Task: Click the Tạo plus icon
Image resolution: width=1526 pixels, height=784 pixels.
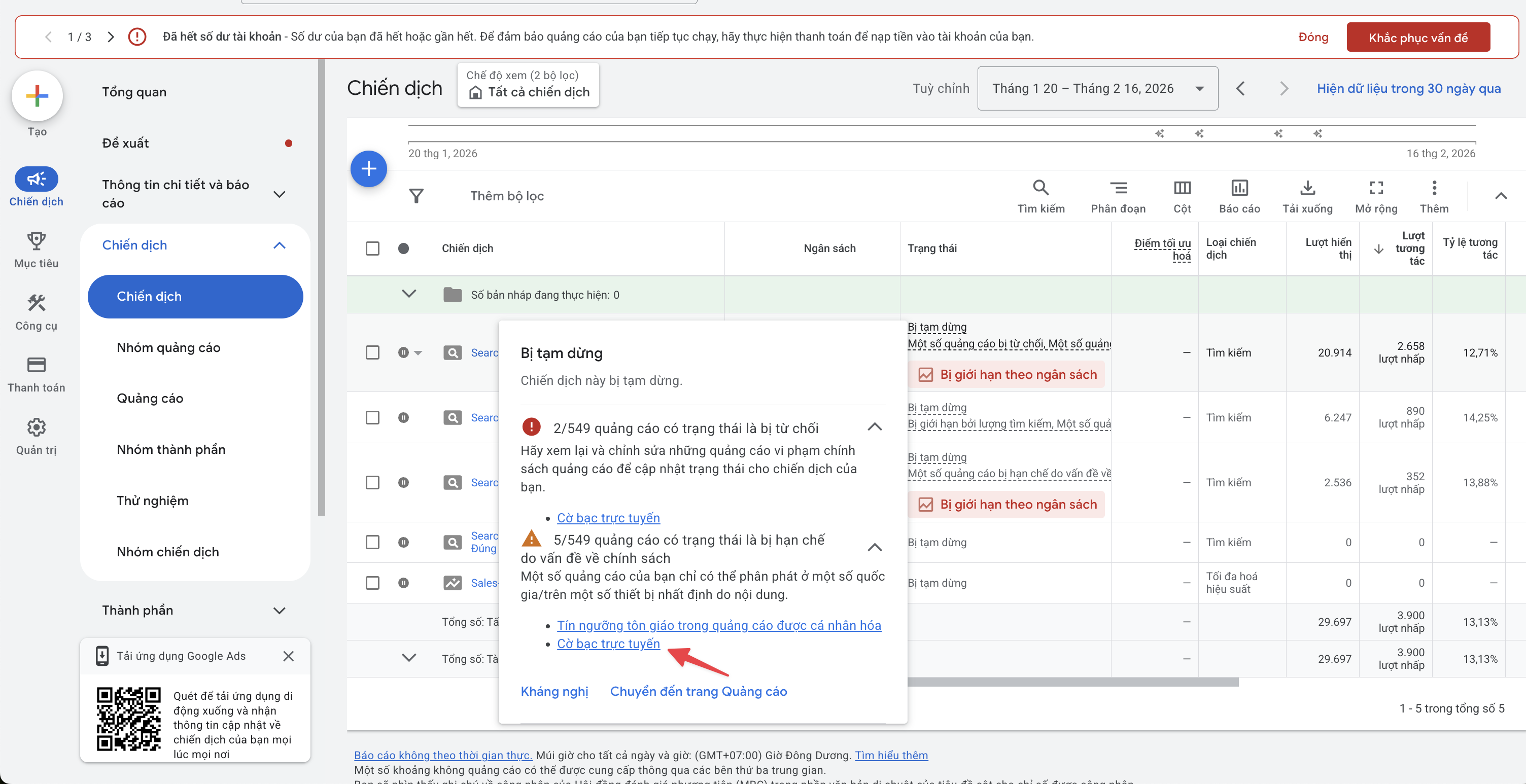Action: [x=37, y=96]
